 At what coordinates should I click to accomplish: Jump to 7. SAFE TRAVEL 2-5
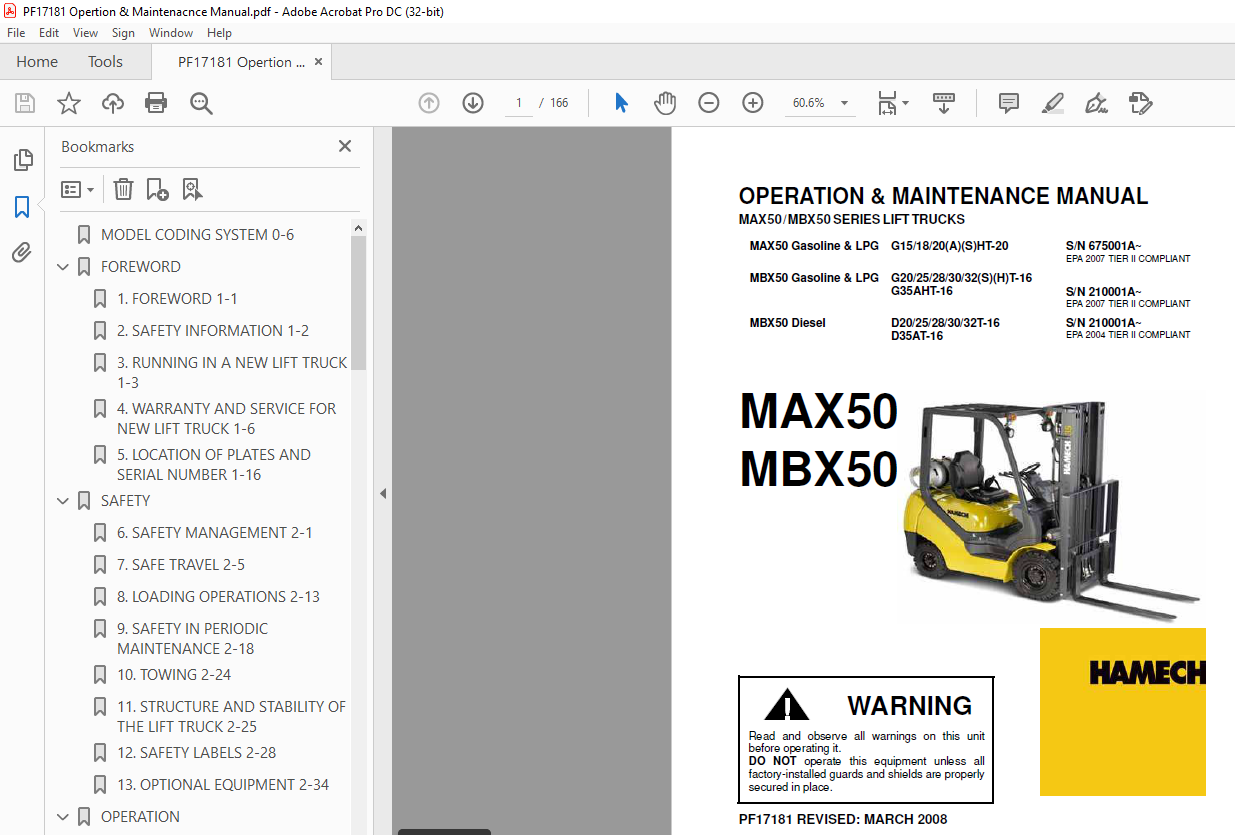pos(181,565)
